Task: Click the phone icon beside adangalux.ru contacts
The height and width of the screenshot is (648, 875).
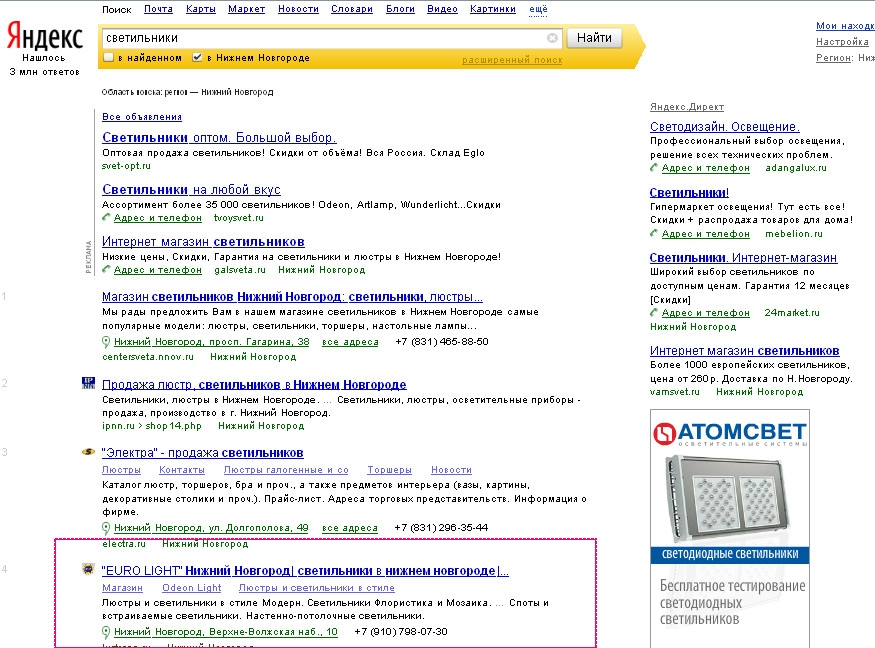Action: point(655,167)
